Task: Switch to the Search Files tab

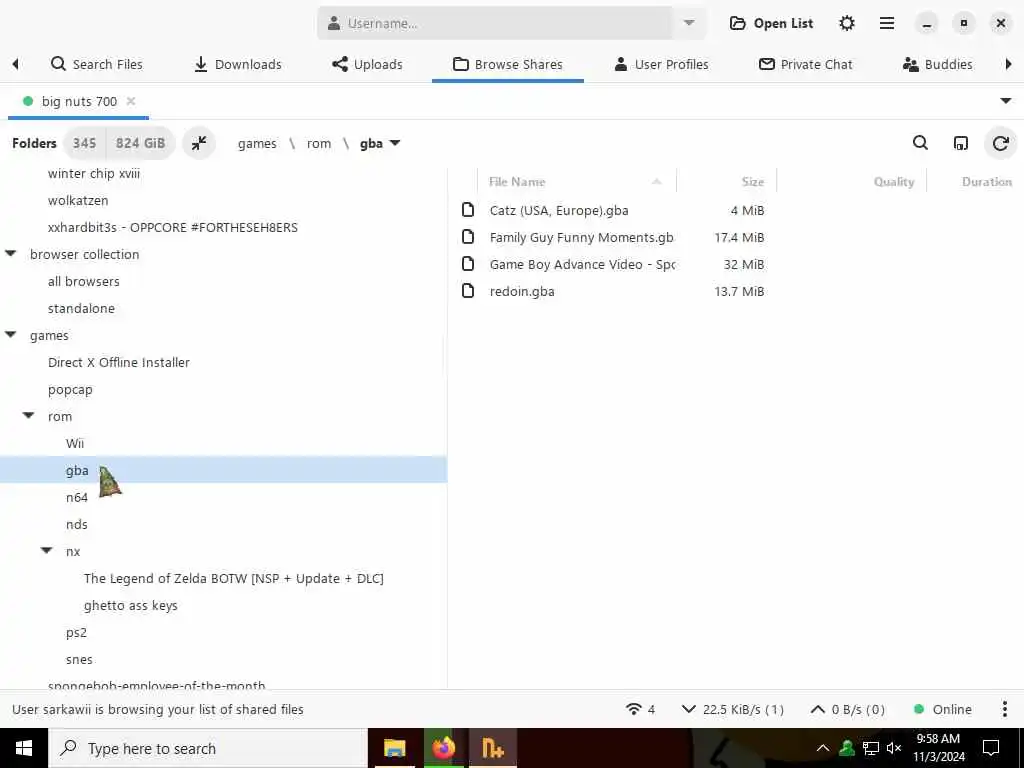Action: (x=97, y=64)
